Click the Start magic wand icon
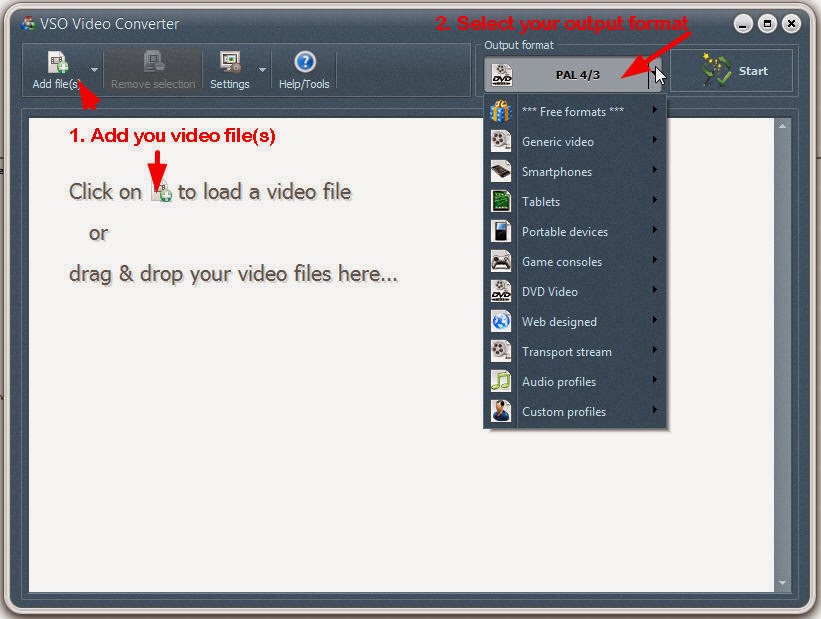This screenshot has width=821, height=619. coord(716,69)
